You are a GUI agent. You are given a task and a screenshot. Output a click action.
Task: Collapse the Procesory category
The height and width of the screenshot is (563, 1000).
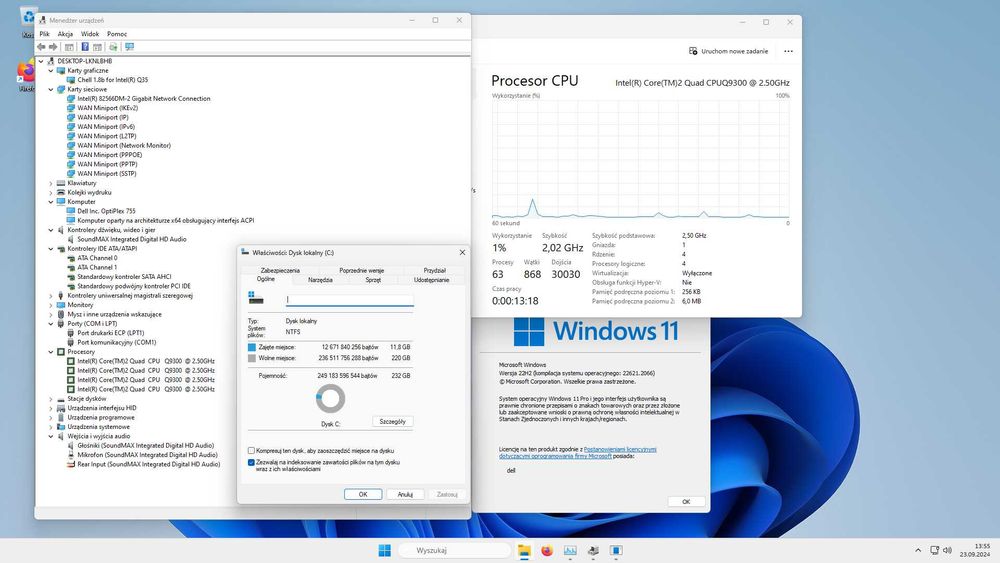[x=51, y=352]
